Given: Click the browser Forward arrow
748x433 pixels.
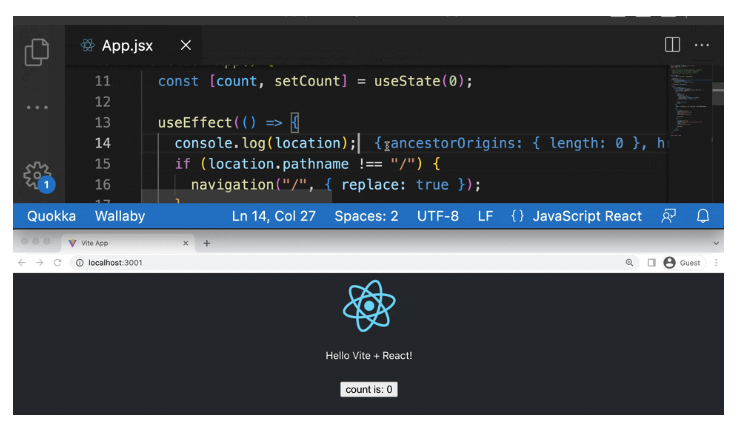Looking at the screenshot, I should click(x=40, y=263).
